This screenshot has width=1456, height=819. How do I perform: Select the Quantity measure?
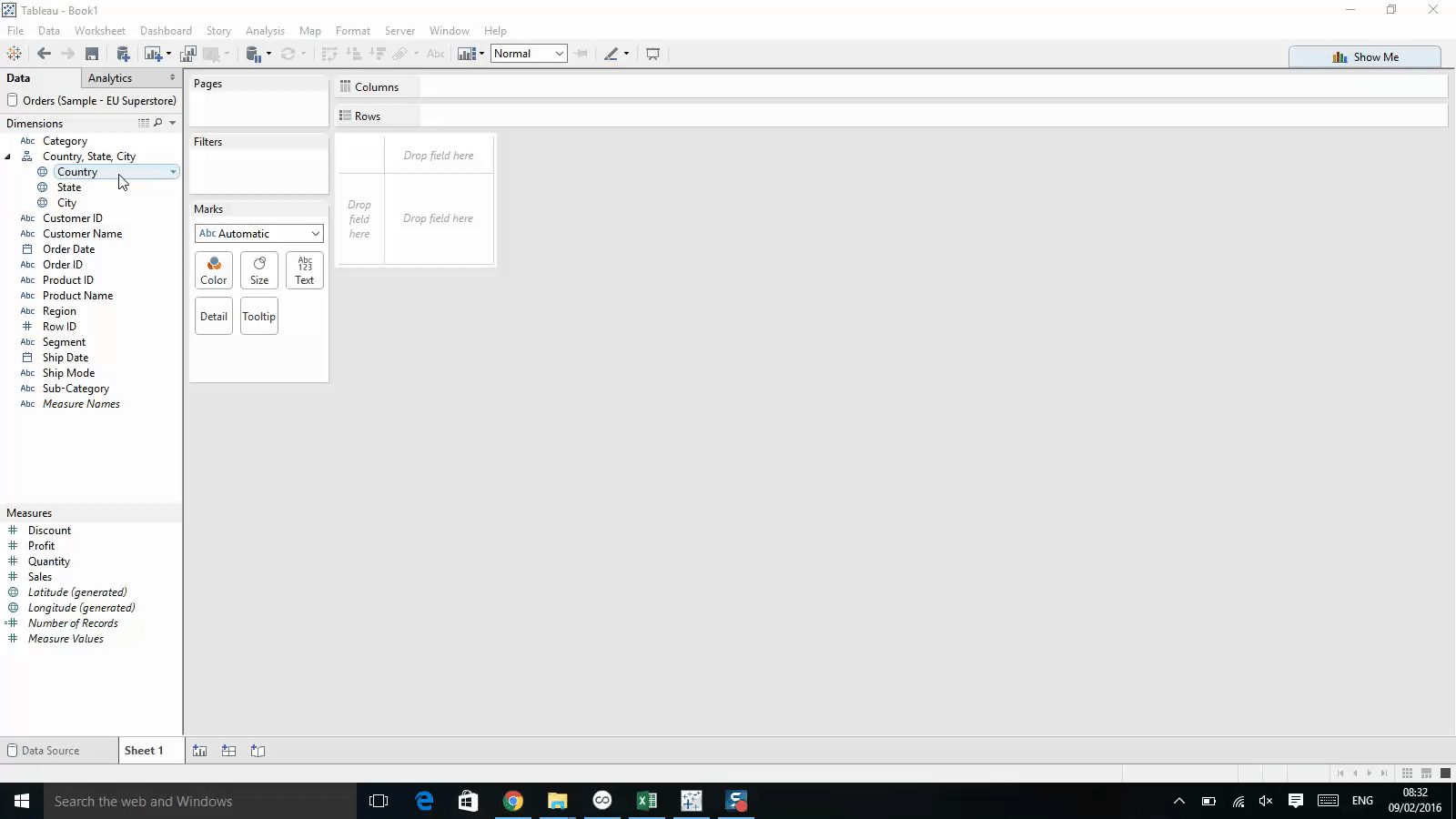pos(49,561)
